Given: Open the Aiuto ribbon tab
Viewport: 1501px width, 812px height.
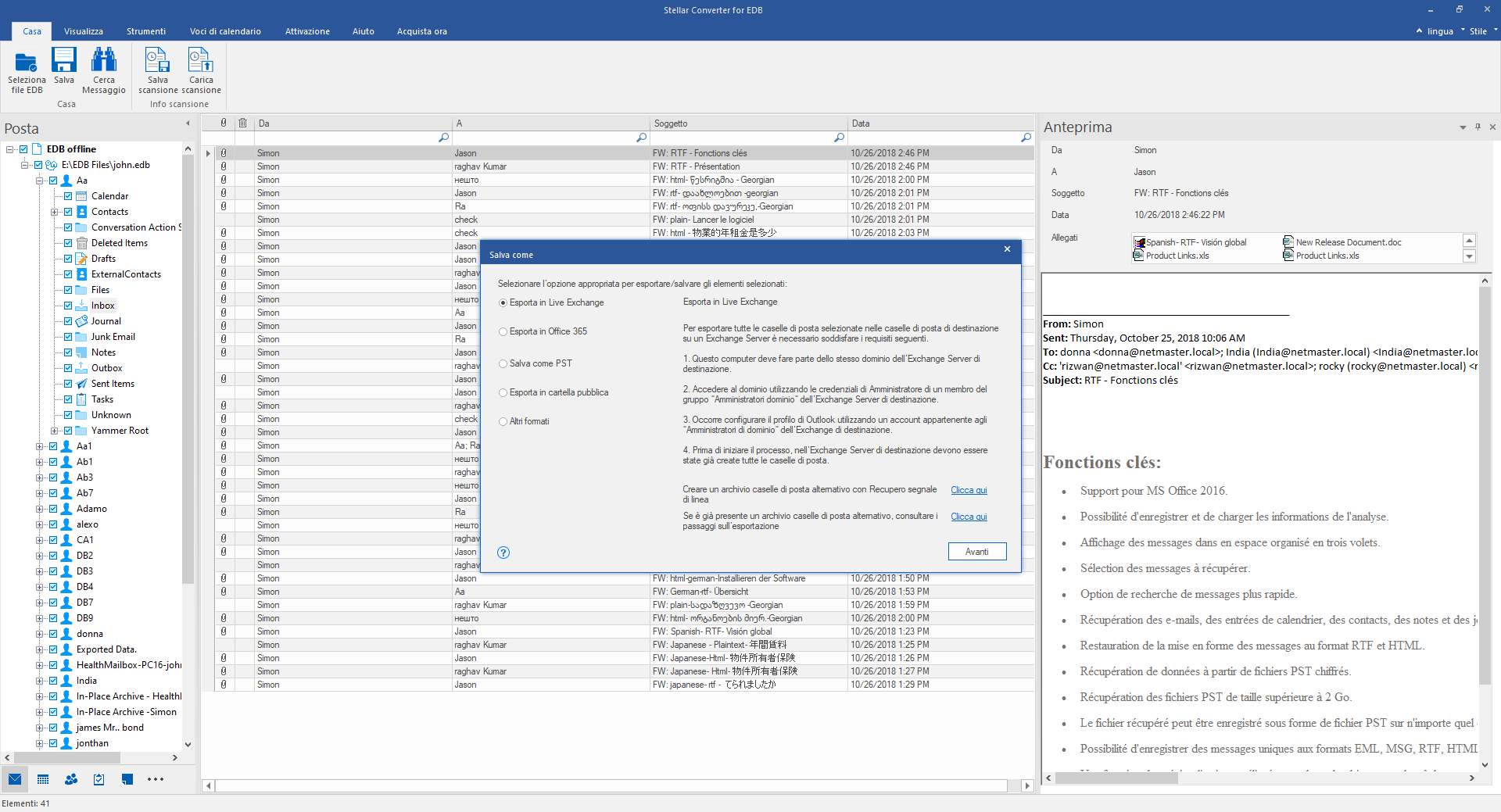Looking at the screenshot, I should tap(364, 31).
